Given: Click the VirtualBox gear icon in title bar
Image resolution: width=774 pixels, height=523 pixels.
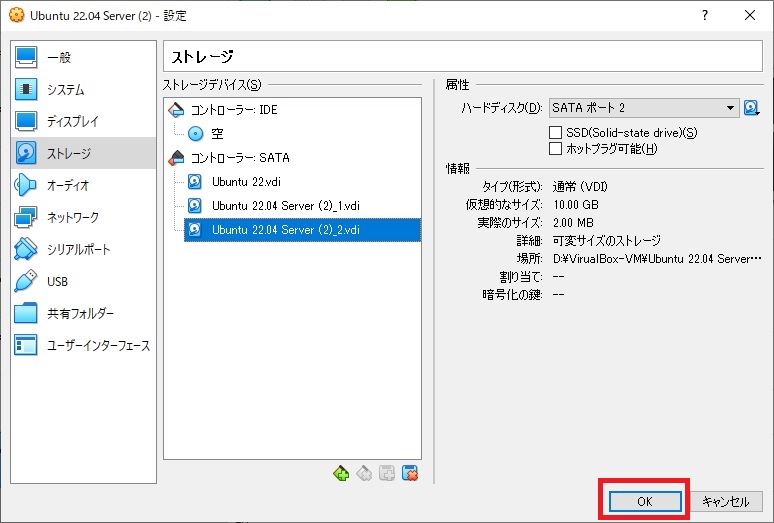Looking at the screenshot, I should coord(16,15).
